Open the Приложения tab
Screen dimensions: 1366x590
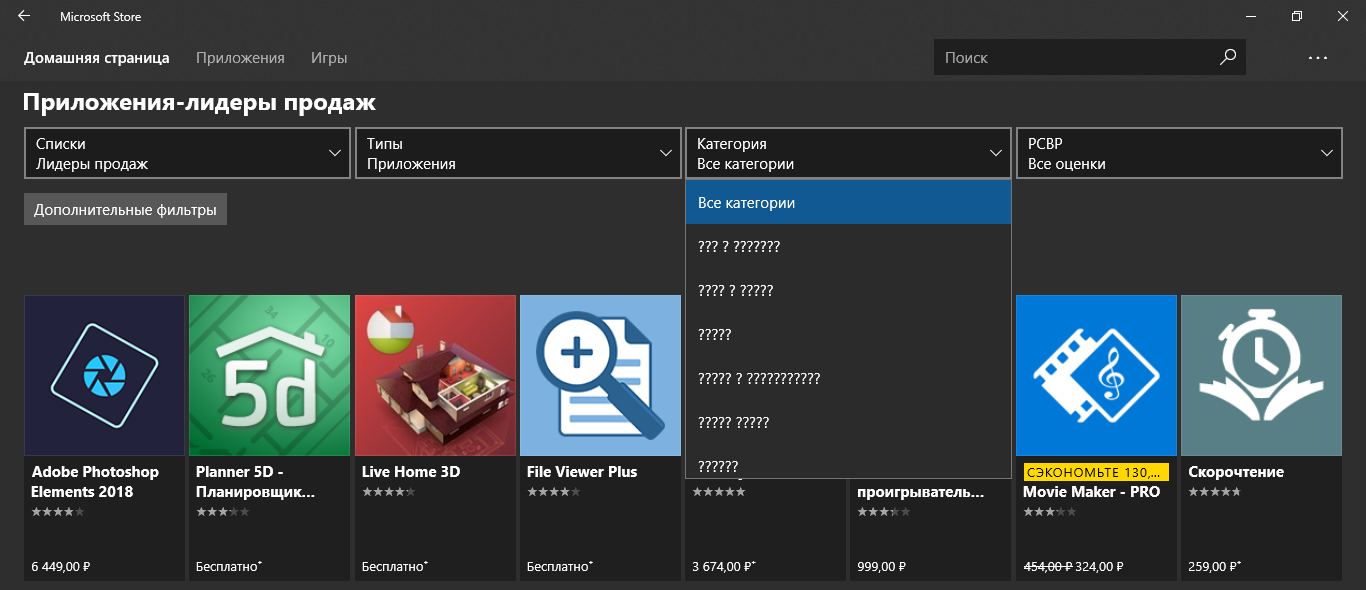click(x=240, y=58)
